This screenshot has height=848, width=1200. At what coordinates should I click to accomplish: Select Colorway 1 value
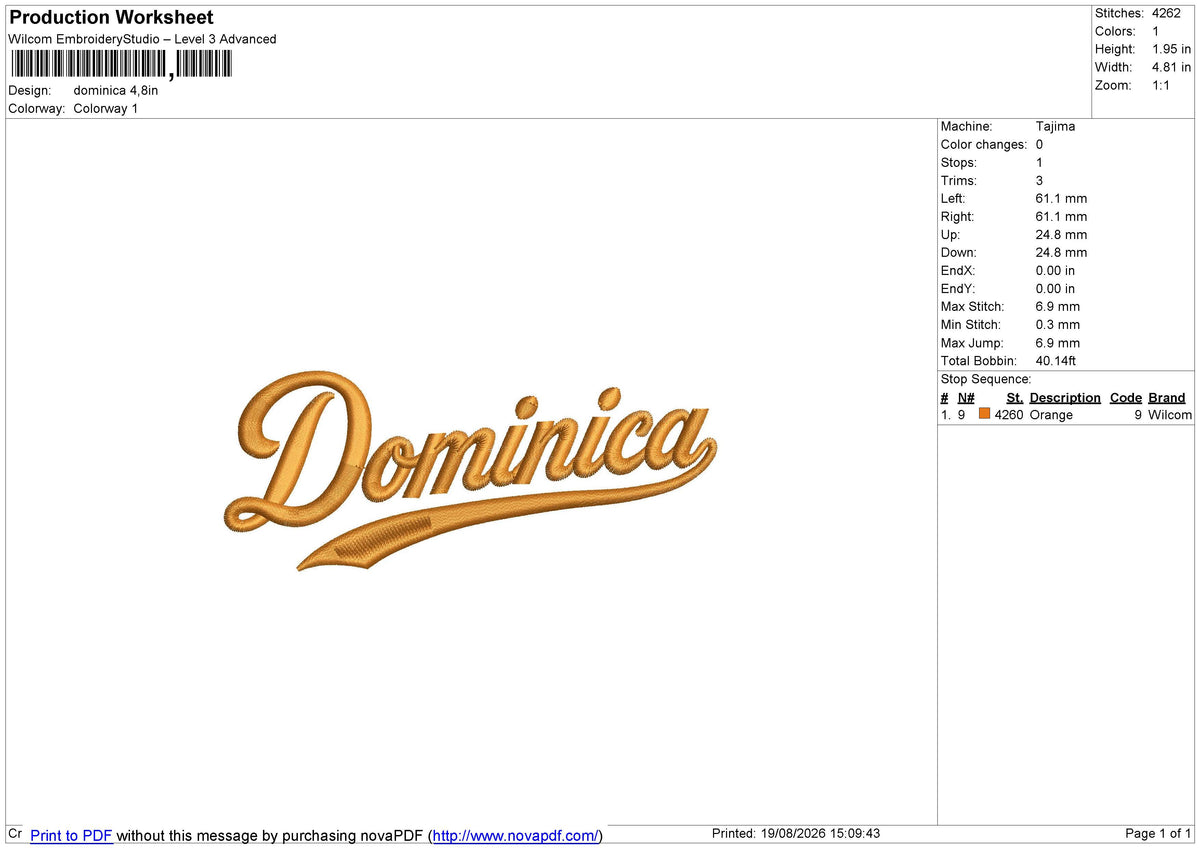point(106,108)
